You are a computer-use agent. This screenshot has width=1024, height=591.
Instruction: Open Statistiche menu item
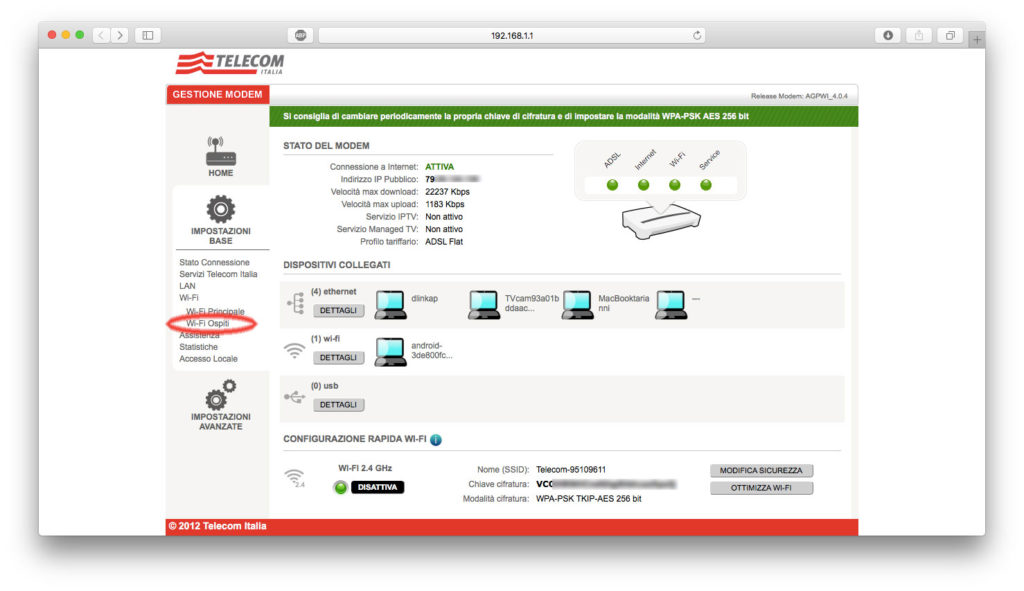199,347
